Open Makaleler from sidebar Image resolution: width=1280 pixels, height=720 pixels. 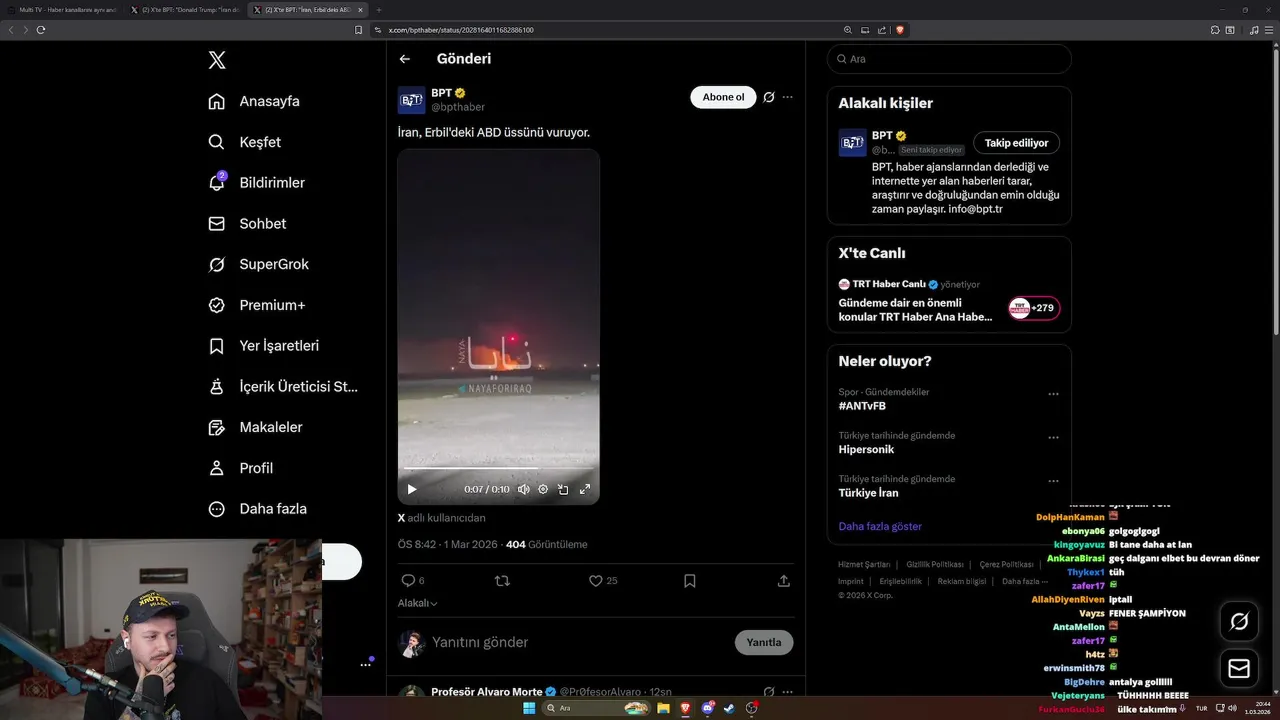click(x=255, y=427)
